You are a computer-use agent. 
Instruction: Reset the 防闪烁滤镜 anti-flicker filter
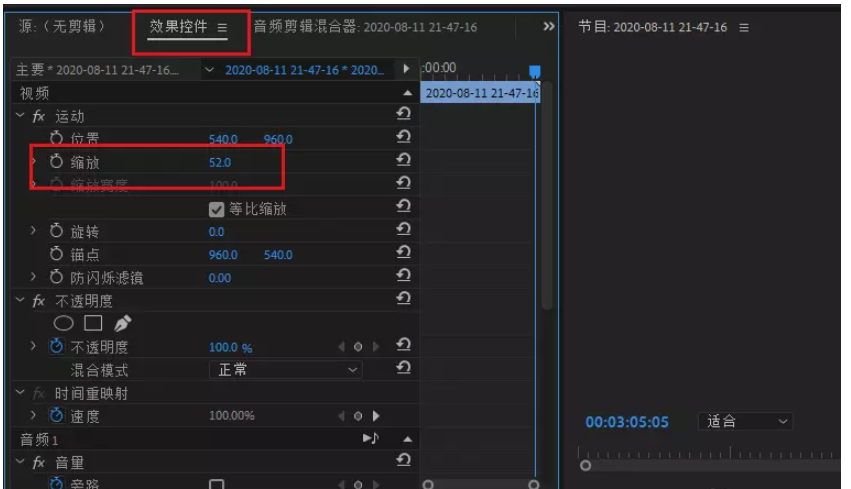pos(403,276)
